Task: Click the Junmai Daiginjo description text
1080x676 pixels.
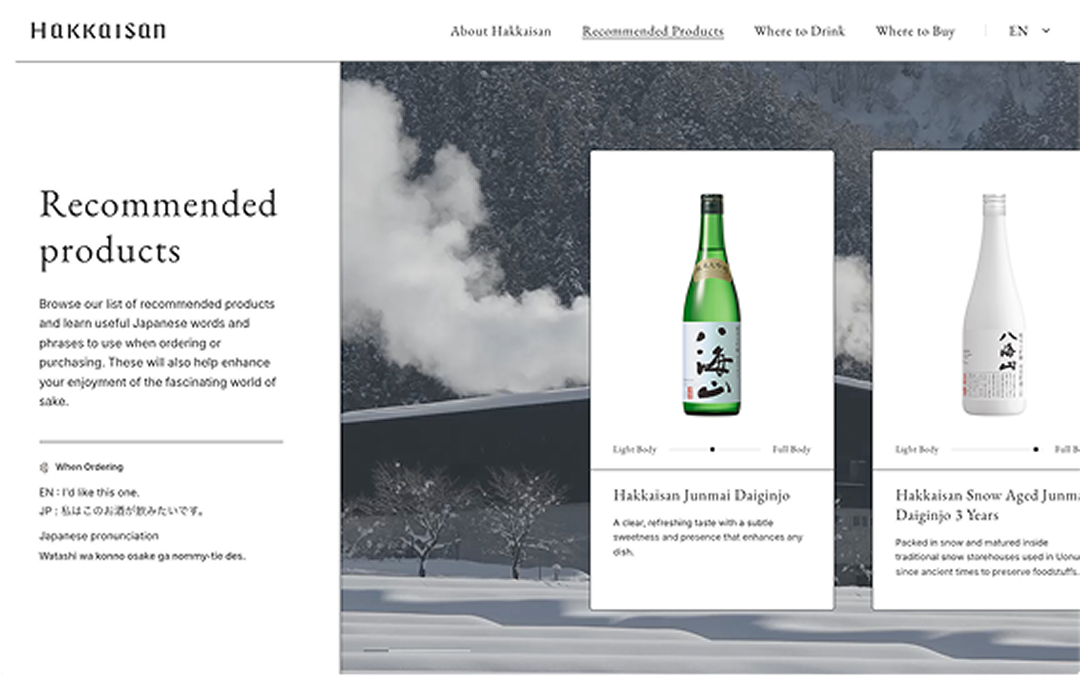Action: click(707, 537)
